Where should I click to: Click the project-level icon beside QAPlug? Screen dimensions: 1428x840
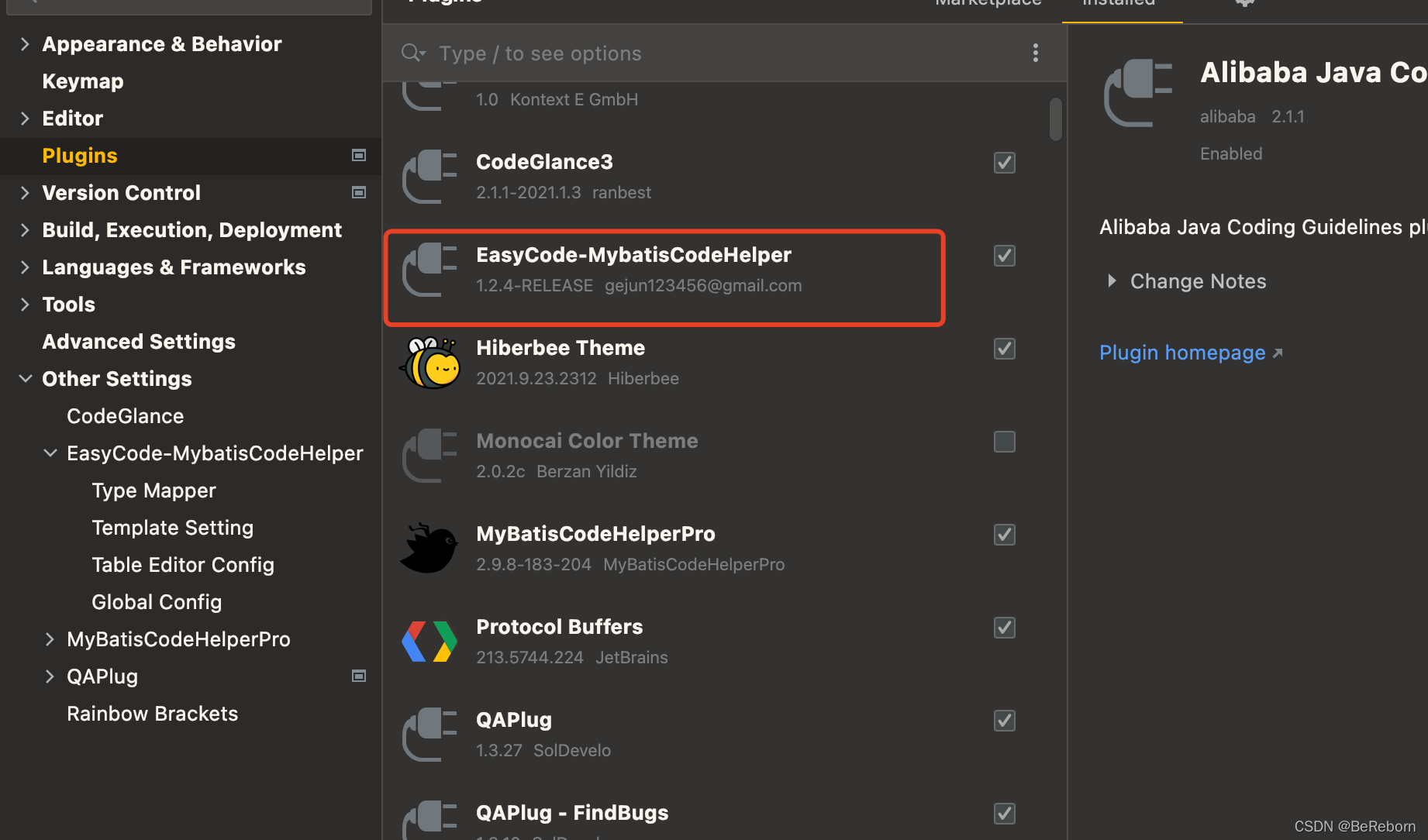tap(359, 676)
